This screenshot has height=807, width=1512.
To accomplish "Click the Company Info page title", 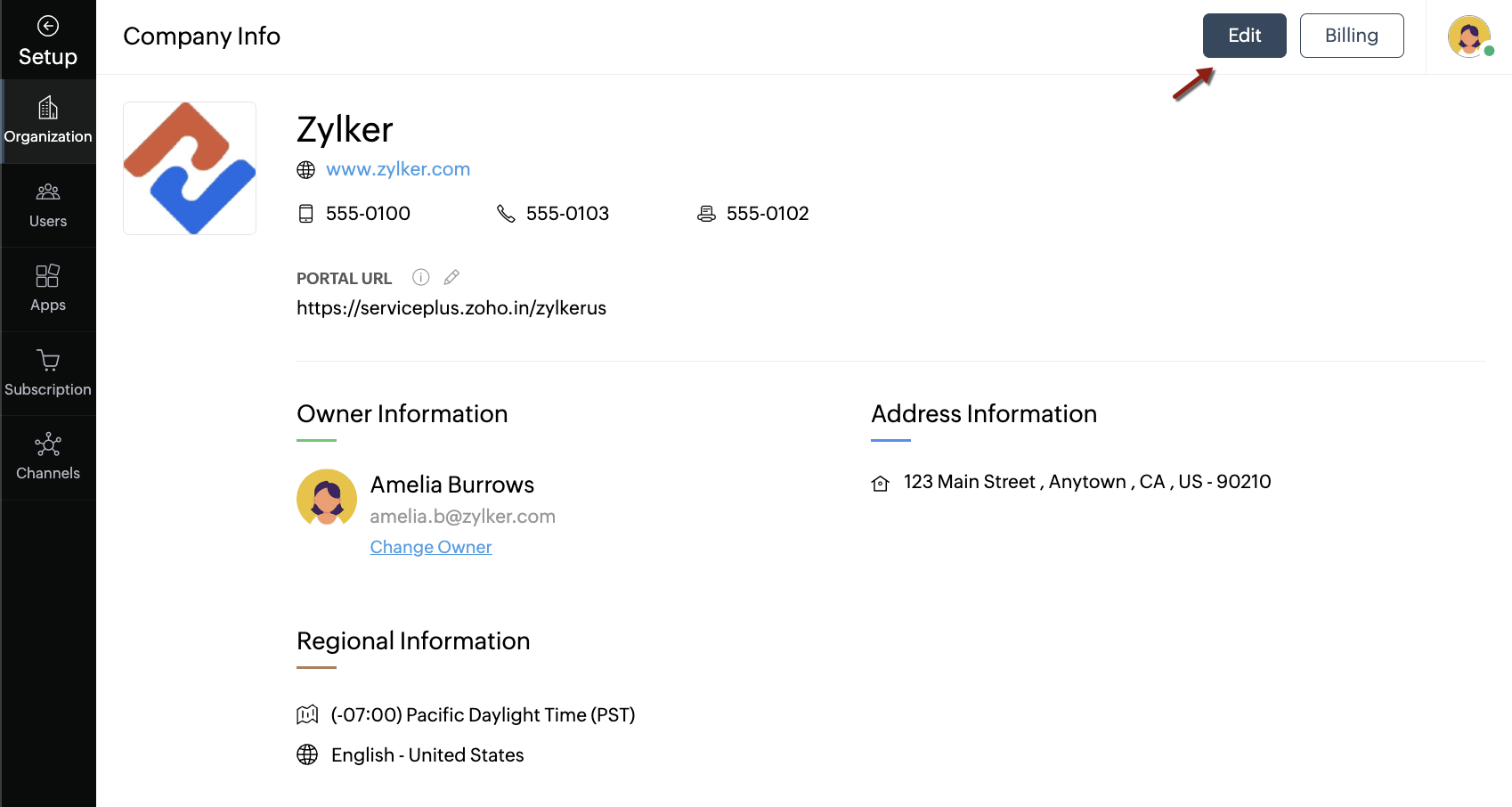I will [202, 37].
